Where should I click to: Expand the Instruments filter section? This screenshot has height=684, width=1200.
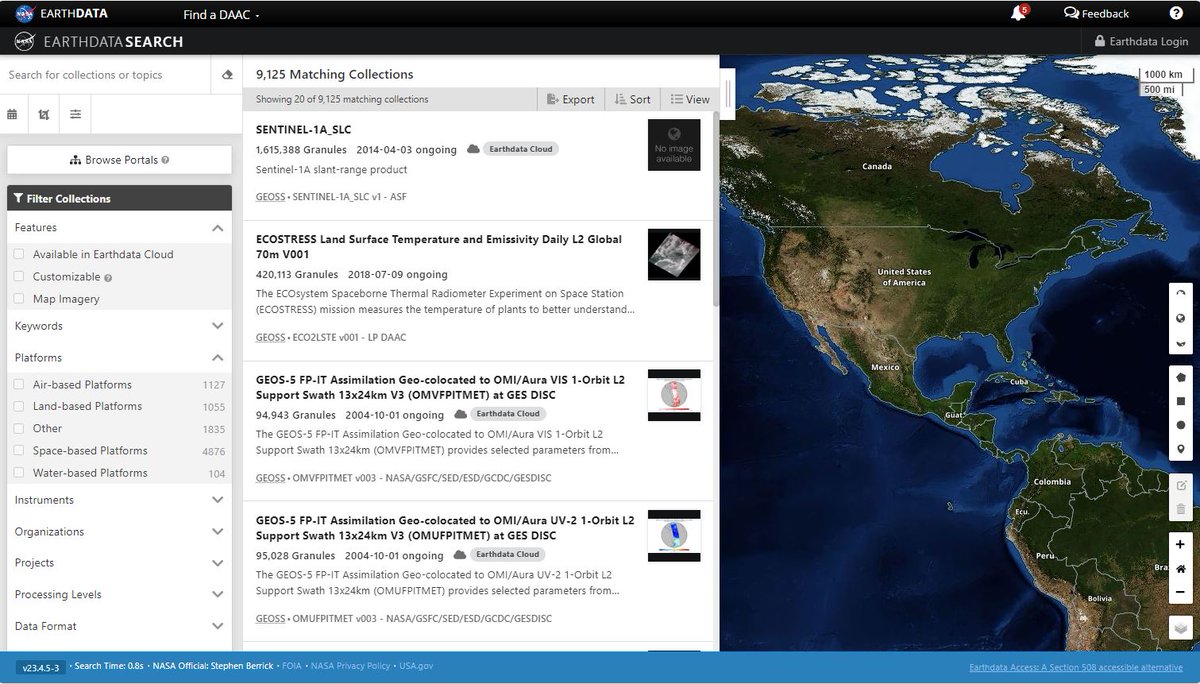click(217, 499)
